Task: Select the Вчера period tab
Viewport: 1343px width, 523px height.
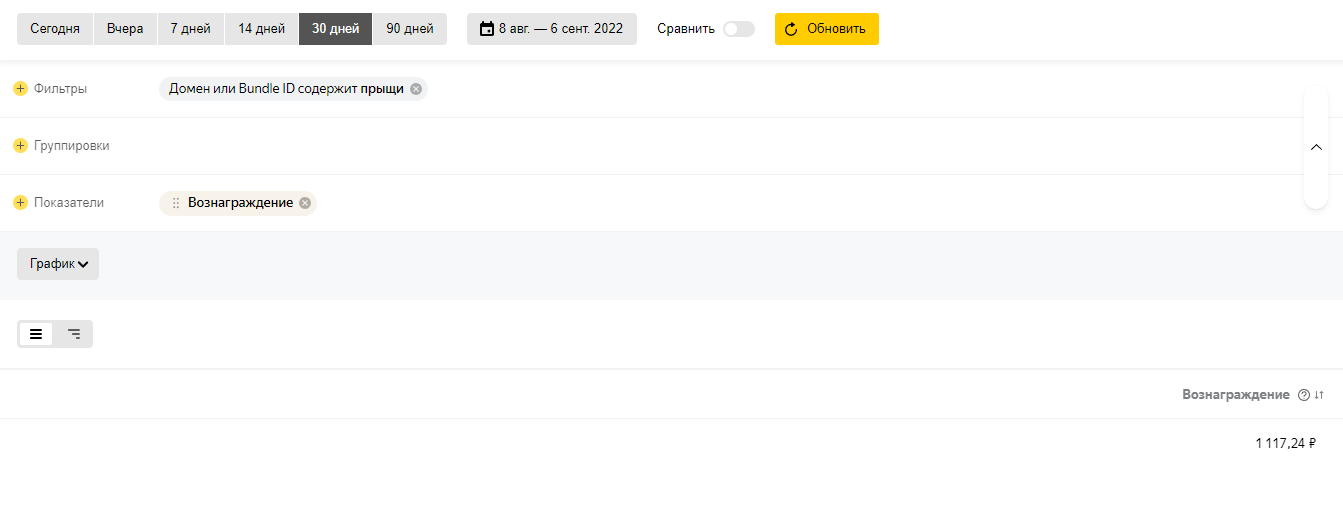Action: click(x=125, y=29)
